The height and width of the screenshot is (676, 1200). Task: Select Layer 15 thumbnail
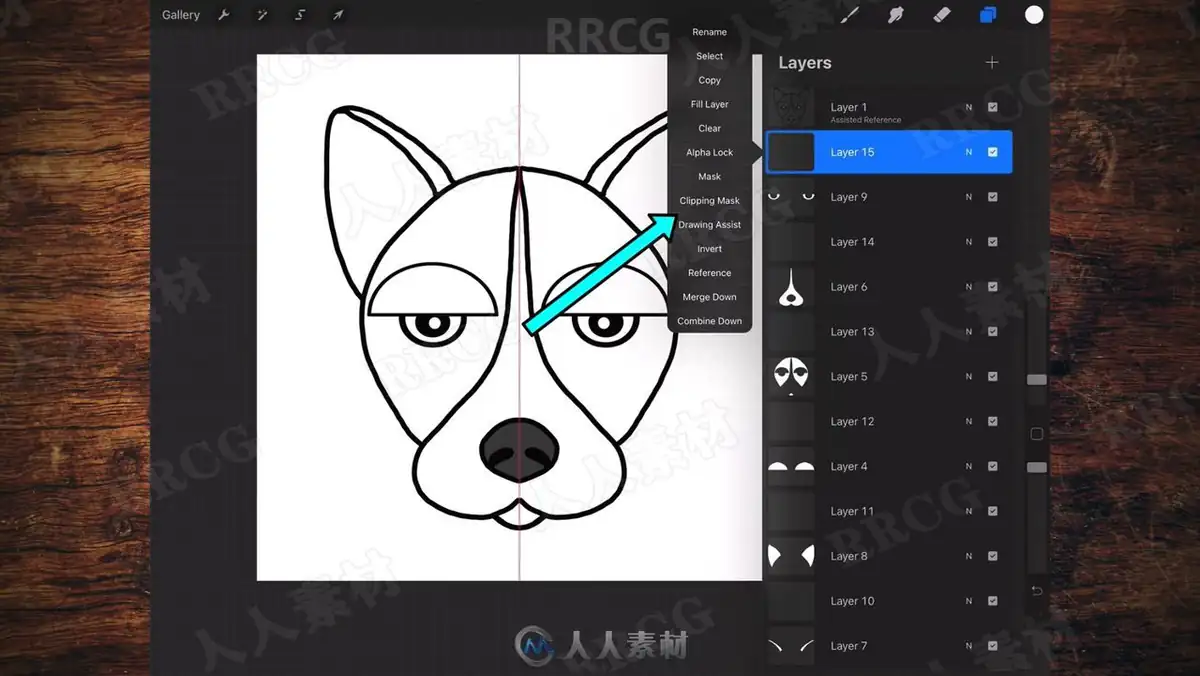[791, 152]
